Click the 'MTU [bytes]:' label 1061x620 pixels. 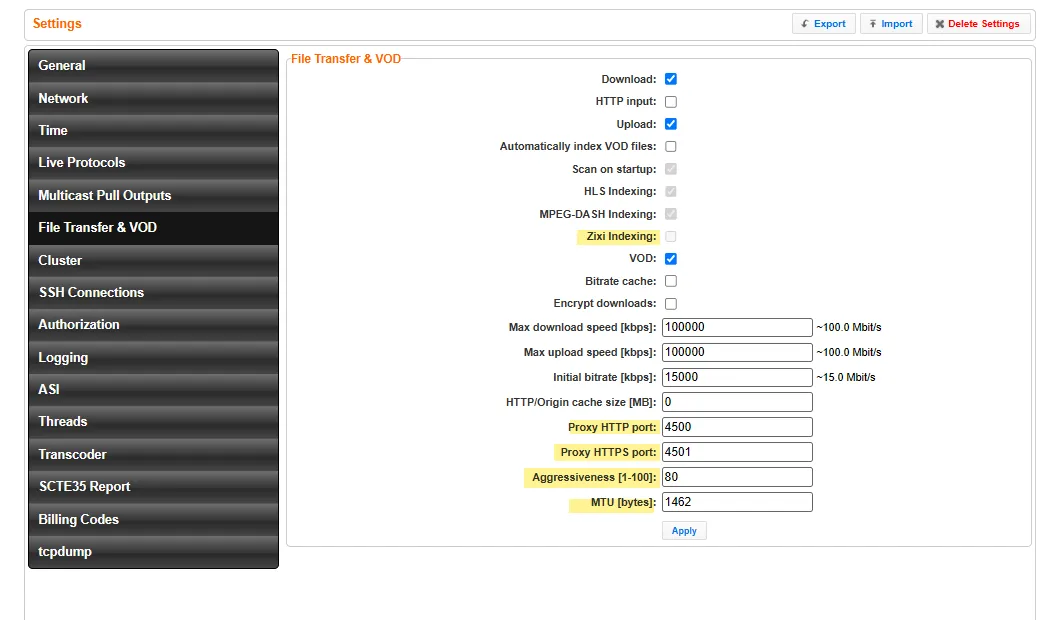[623, 502]
